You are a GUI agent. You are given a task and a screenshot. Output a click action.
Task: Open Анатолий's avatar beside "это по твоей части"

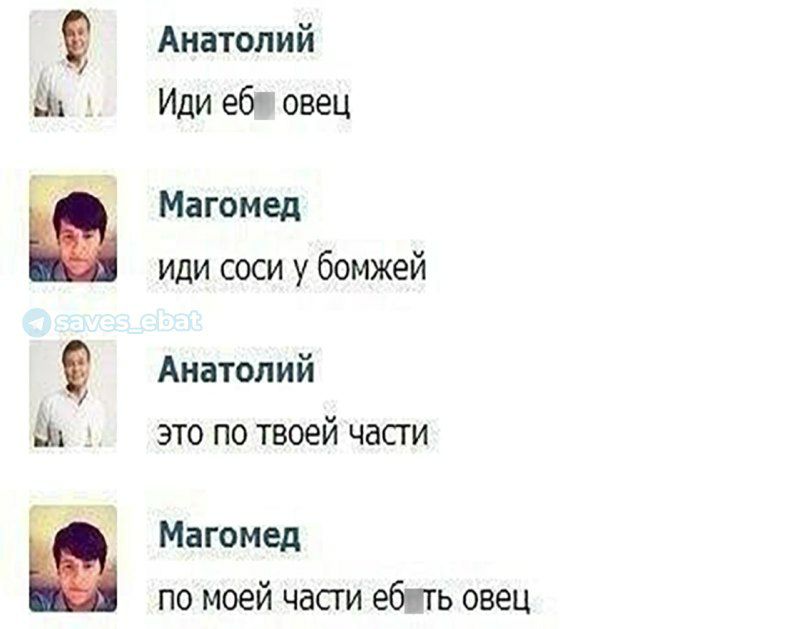(x=73, y=393)
